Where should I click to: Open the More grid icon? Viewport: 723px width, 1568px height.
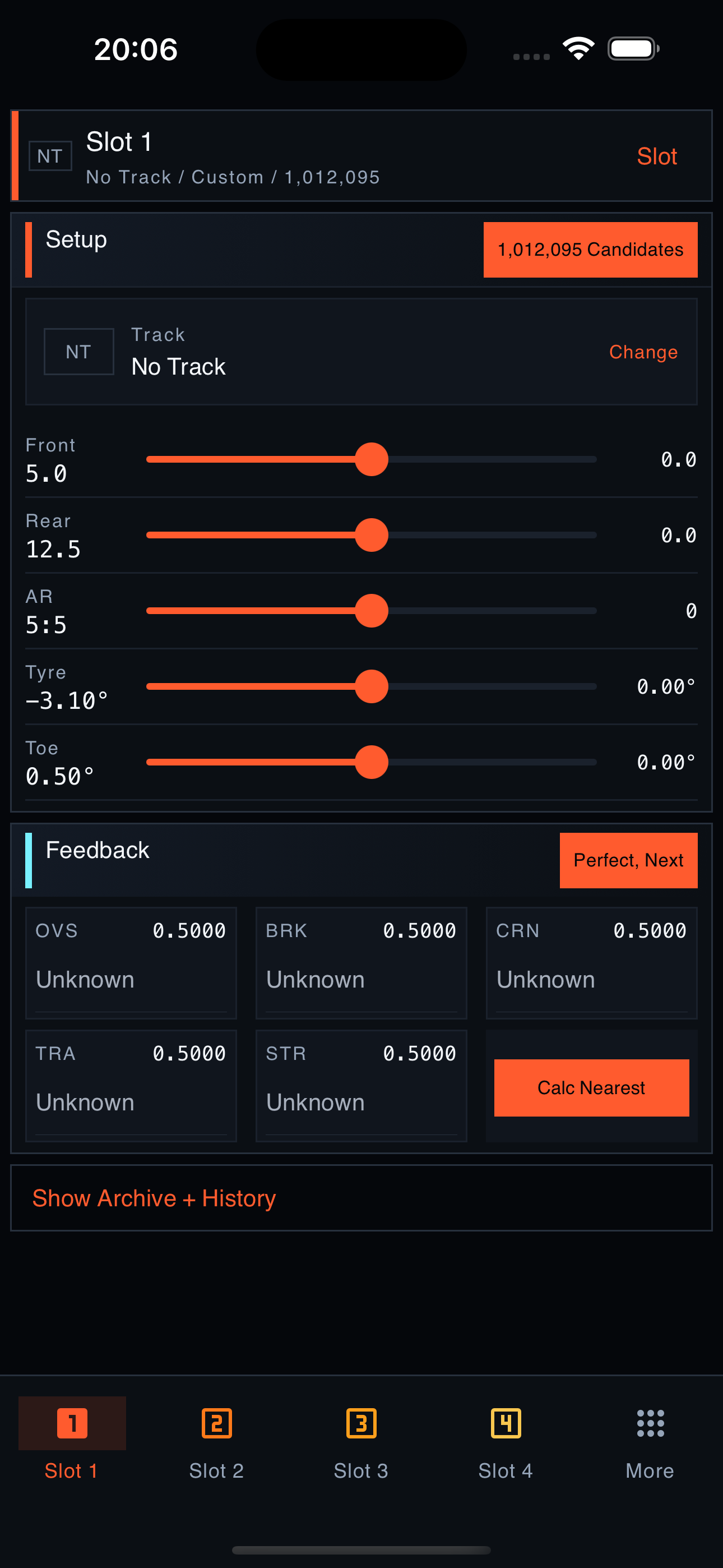coord(650,1424)
